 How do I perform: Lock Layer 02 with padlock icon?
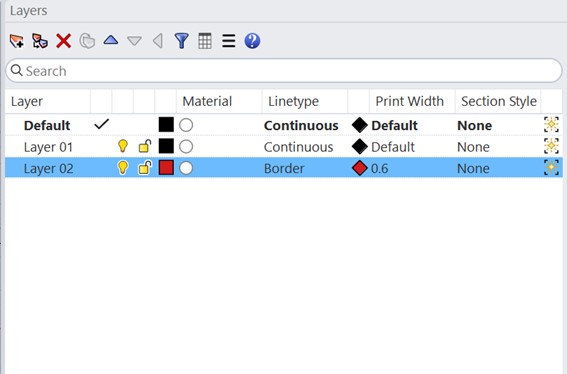pyautogui.click(x=145, y=168)
